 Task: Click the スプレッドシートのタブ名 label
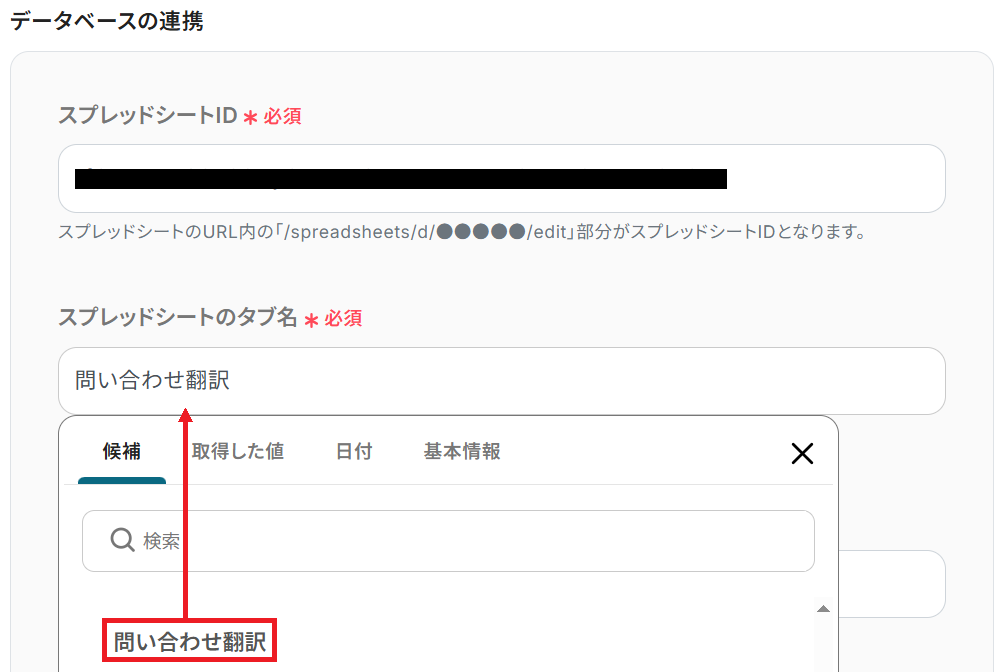coord(178,317)
